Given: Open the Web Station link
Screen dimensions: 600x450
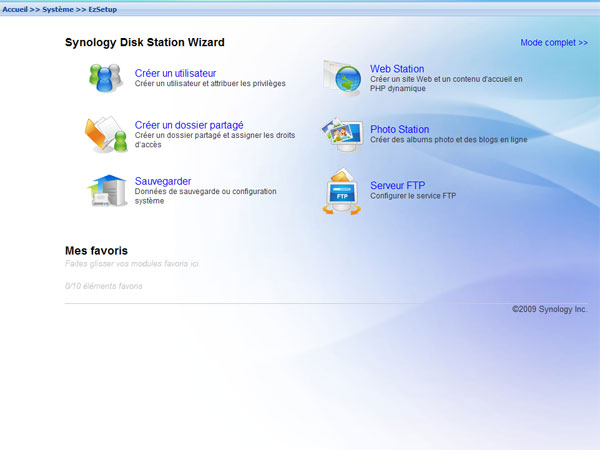Looking at the screenshot, I should (x=397, y=69).
